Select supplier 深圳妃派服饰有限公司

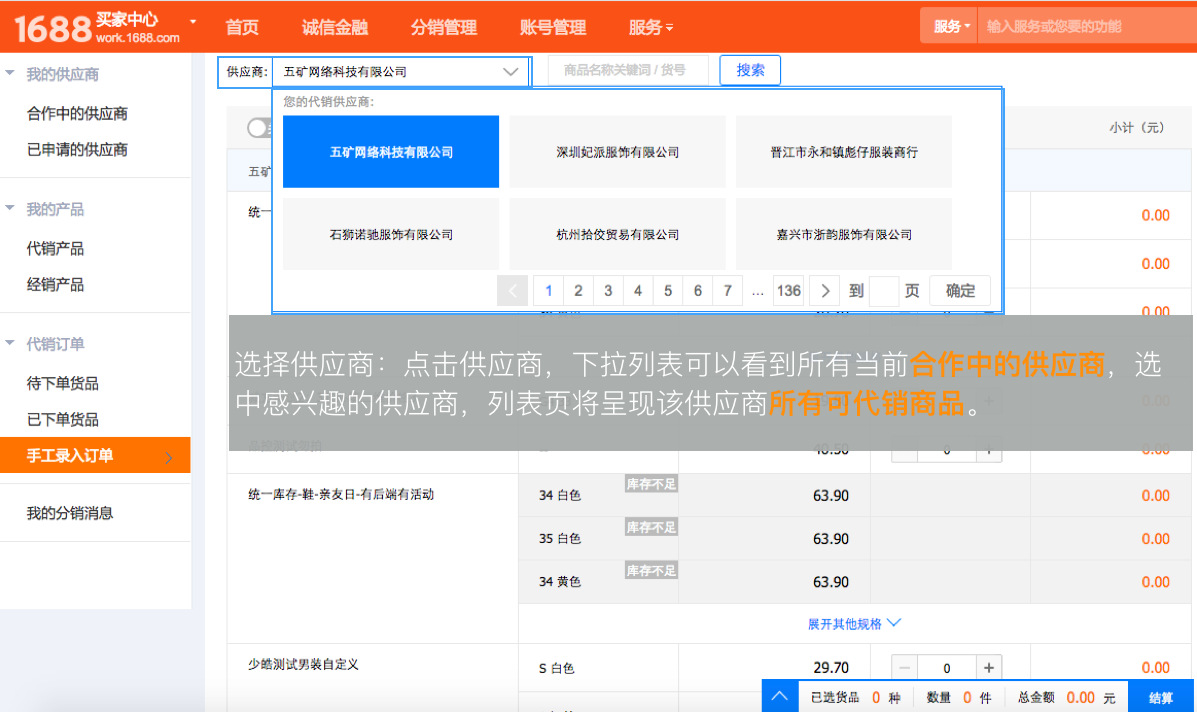click(x=618, y=152)
